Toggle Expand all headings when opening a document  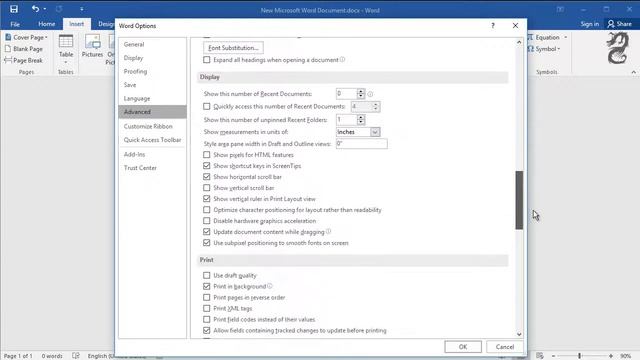(207, 60)
